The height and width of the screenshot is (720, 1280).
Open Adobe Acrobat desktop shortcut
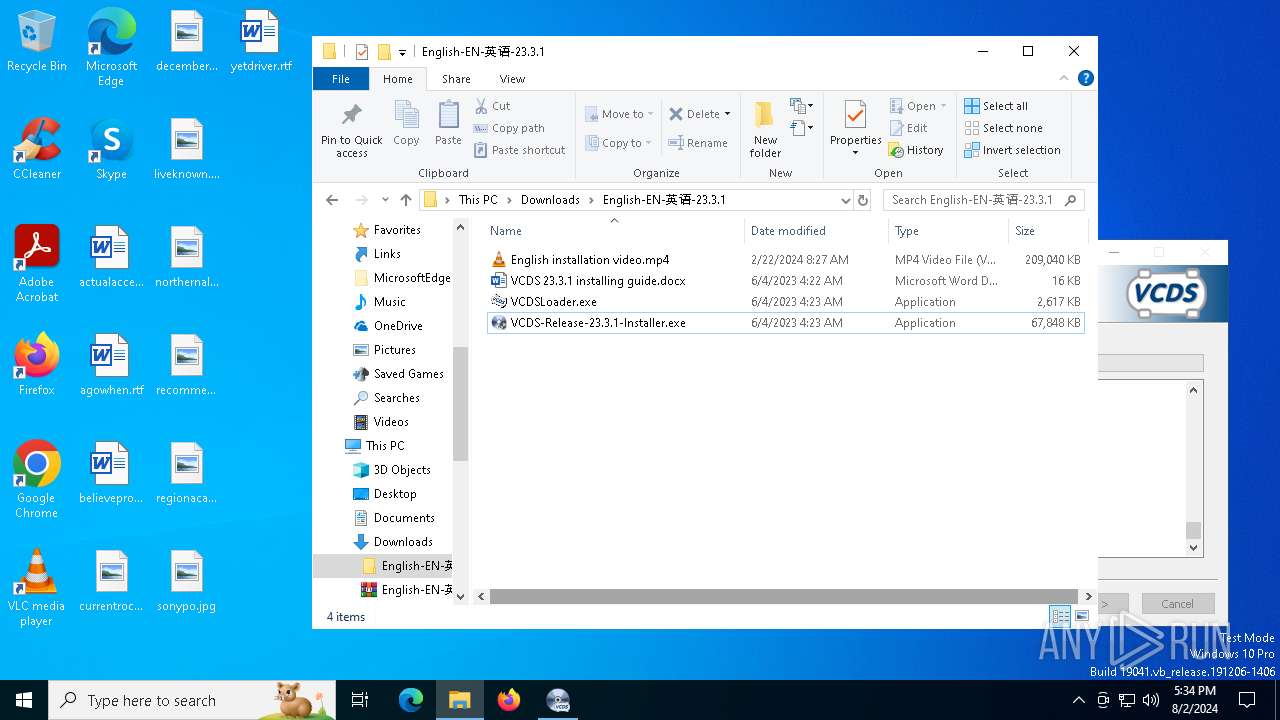click(37, 264)
